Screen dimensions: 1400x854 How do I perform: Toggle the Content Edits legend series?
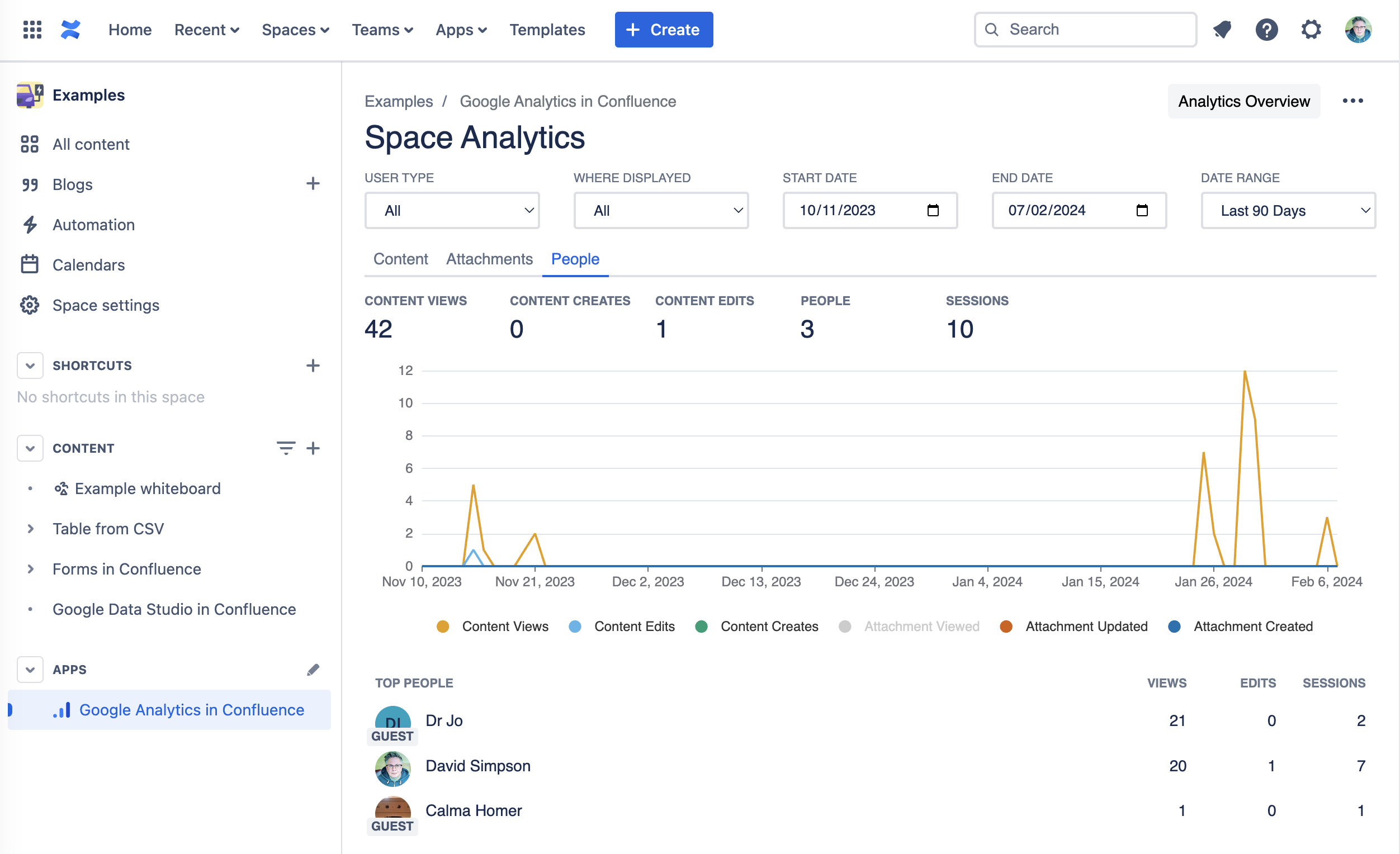634,627
